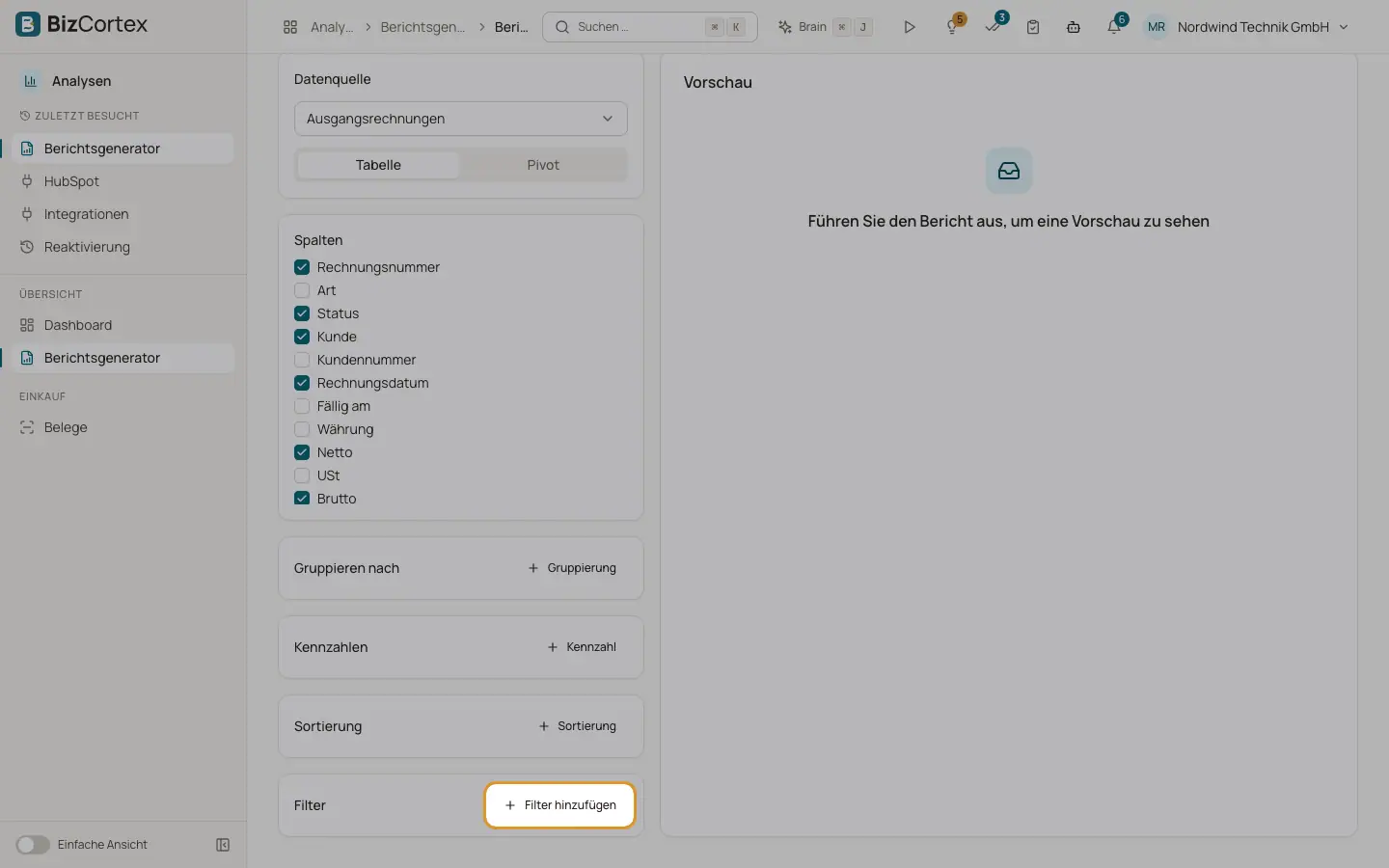Screen dimensions: 1389x868
Task: Click the BizCortex logo icon
Action: coord(28,24)
